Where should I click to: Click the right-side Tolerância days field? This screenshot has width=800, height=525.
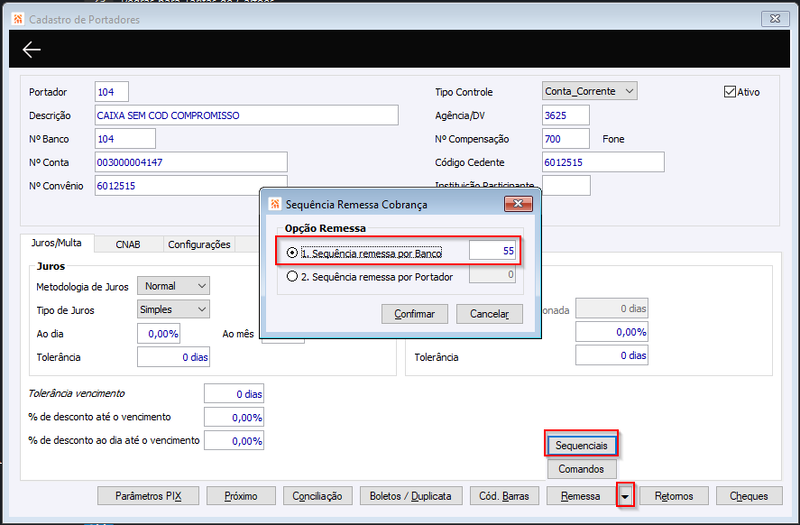click(612, 355)
